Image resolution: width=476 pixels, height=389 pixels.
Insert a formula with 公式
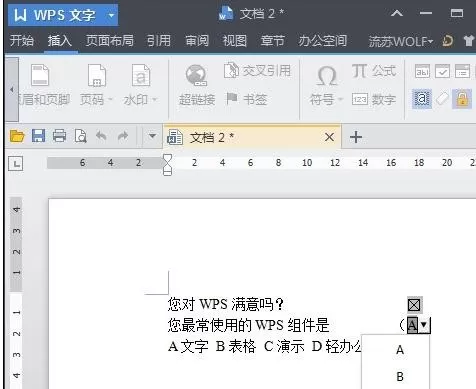(374, 71)
